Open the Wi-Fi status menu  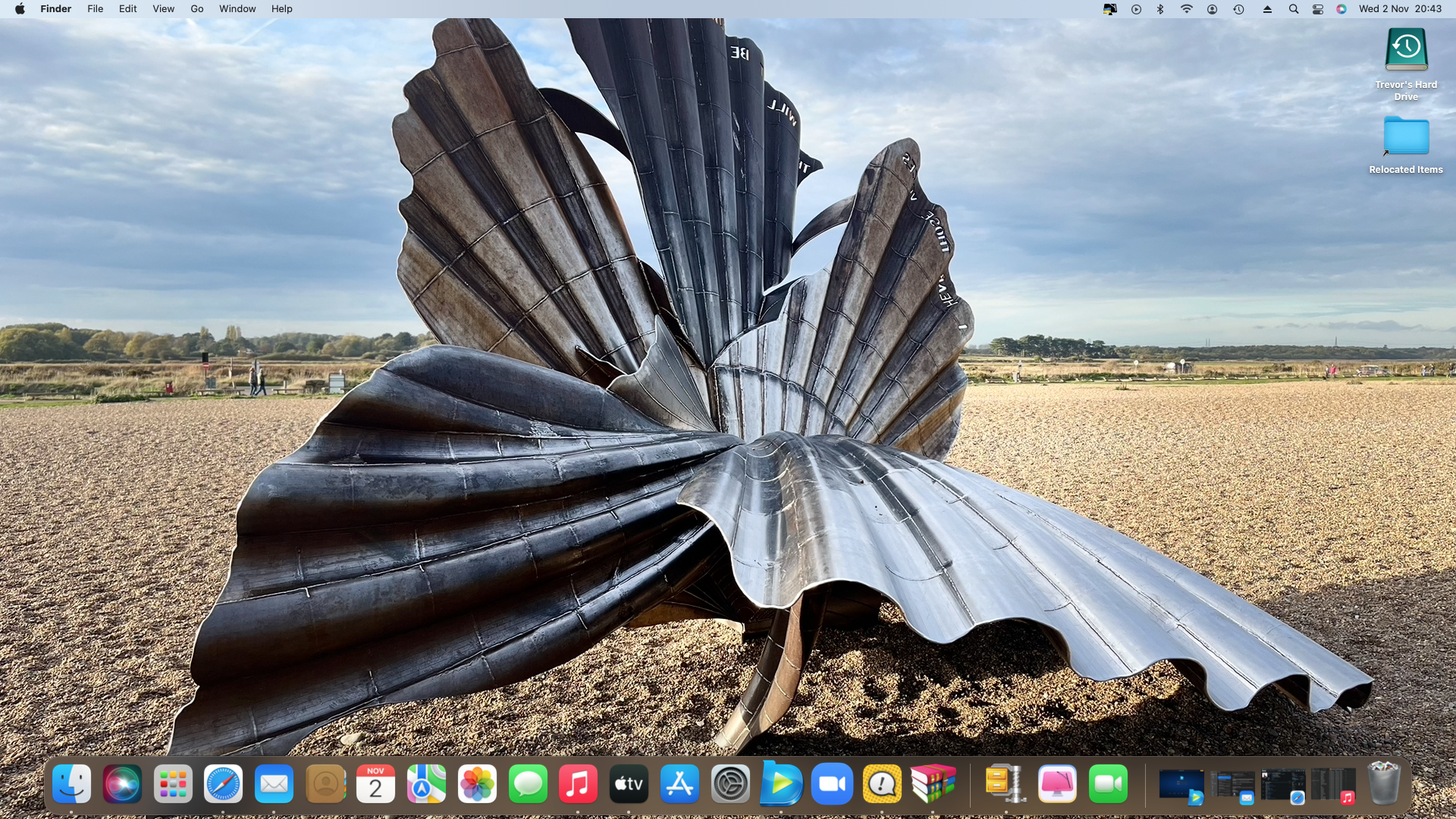click(1187, 9)
